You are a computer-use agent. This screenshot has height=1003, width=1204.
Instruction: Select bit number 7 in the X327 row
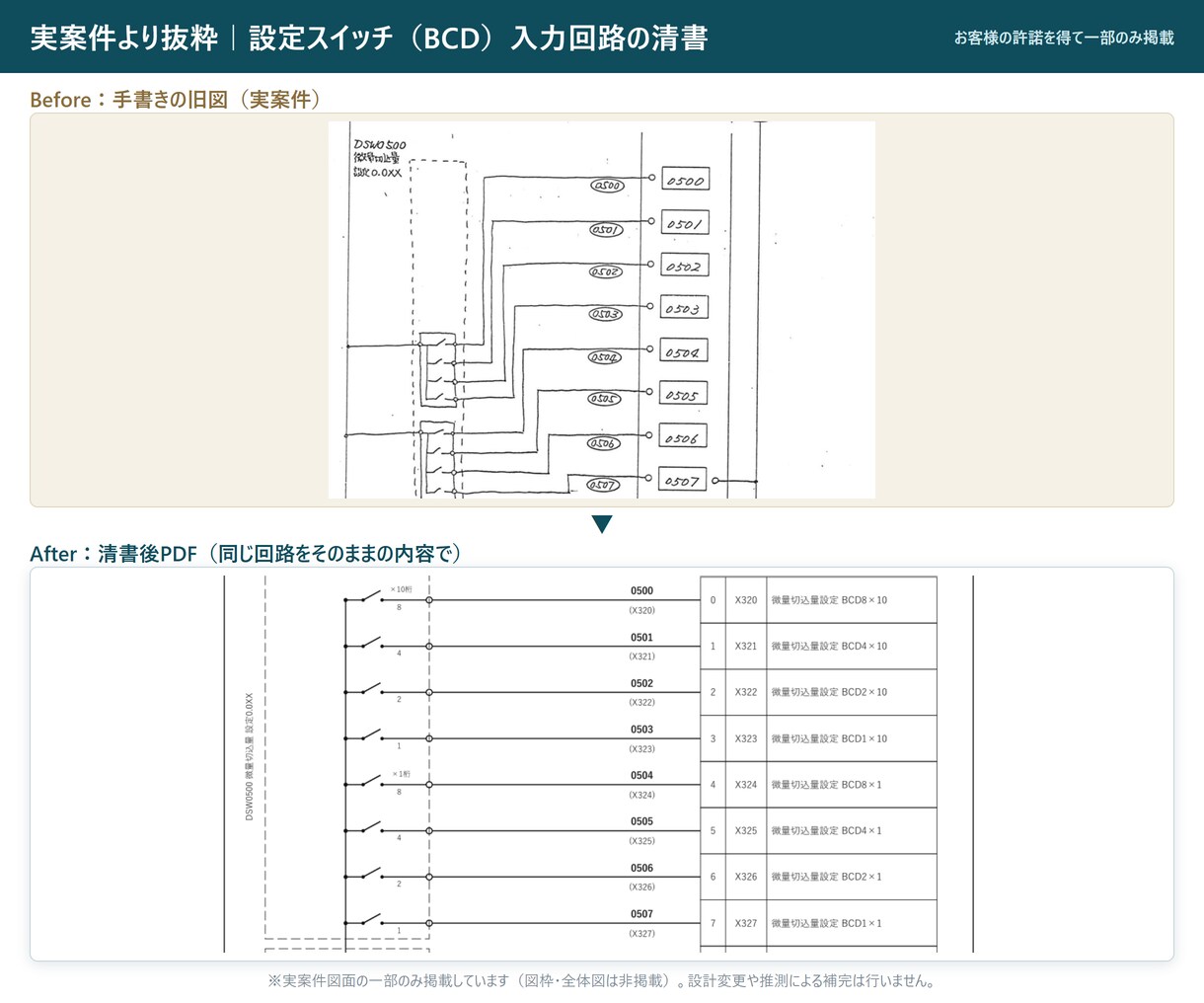(714, 923)
